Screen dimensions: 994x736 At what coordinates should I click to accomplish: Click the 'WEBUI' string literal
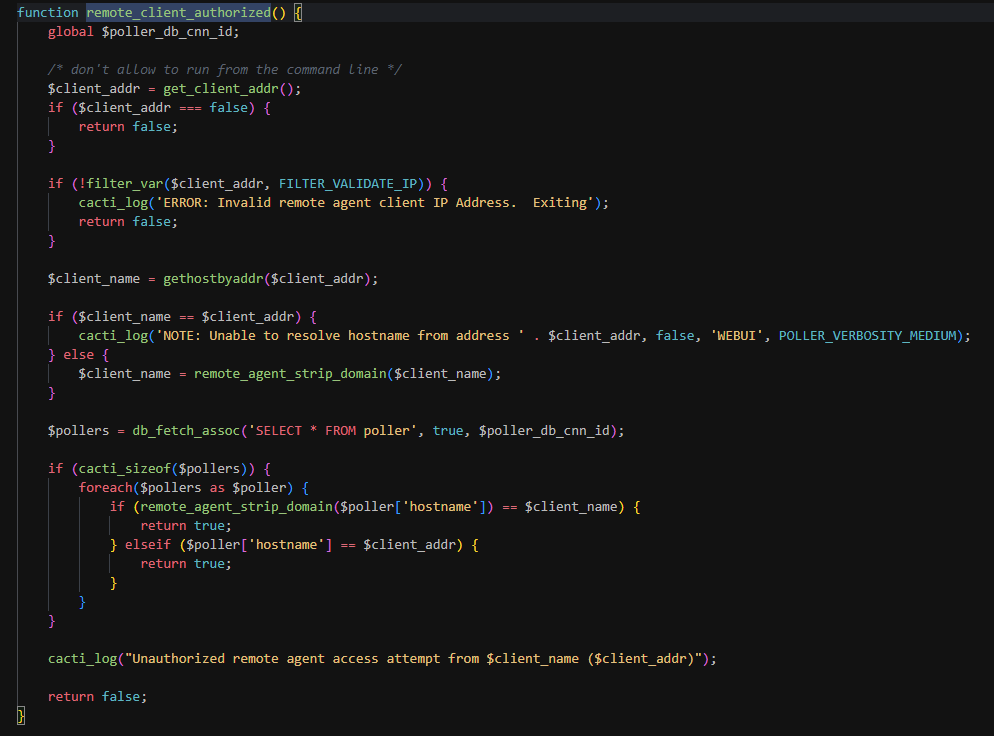click(x=736, y=336)
